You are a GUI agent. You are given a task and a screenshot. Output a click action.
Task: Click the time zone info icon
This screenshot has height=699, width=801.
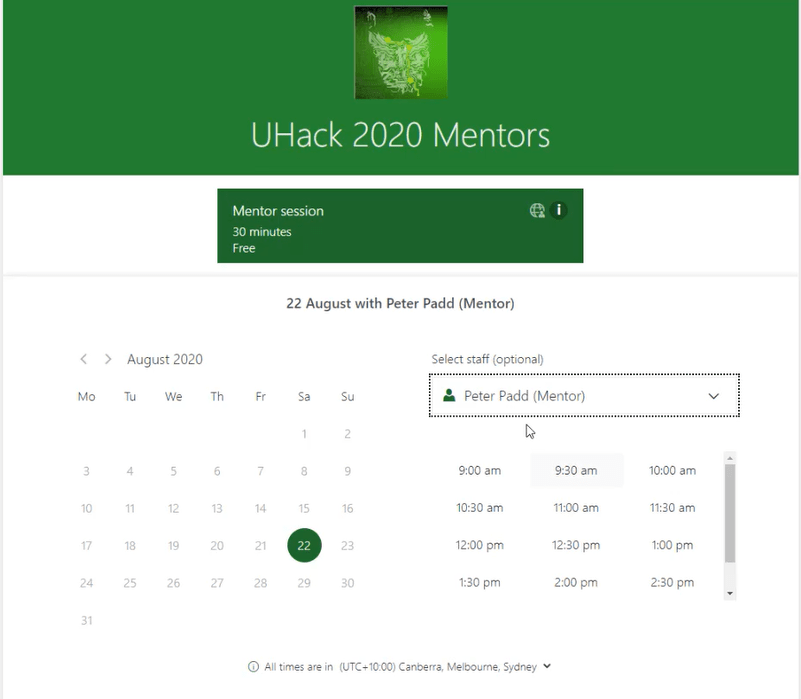point(254,667)
